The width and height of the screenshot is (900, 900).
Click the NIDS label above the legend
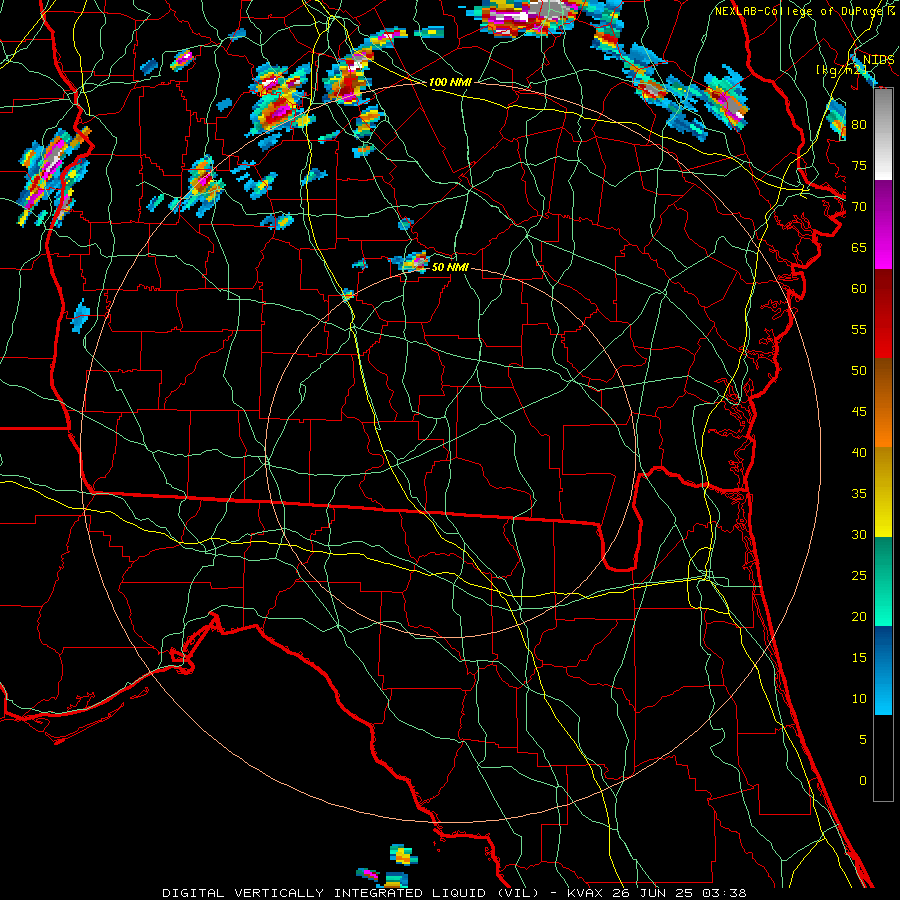[878, 60]
